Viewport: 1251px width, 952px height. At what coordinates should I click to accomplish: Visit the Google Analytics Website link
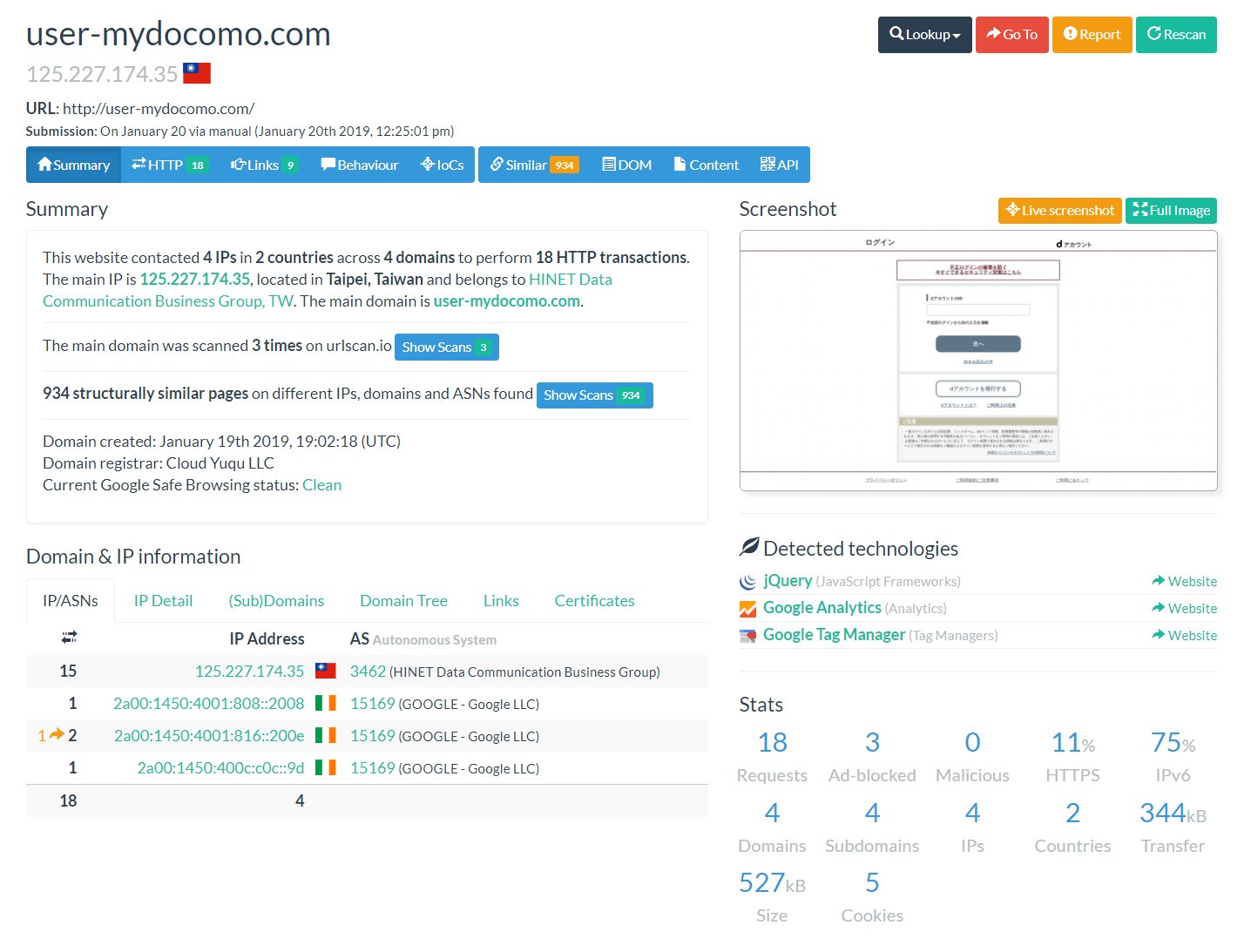[1184, 609]
